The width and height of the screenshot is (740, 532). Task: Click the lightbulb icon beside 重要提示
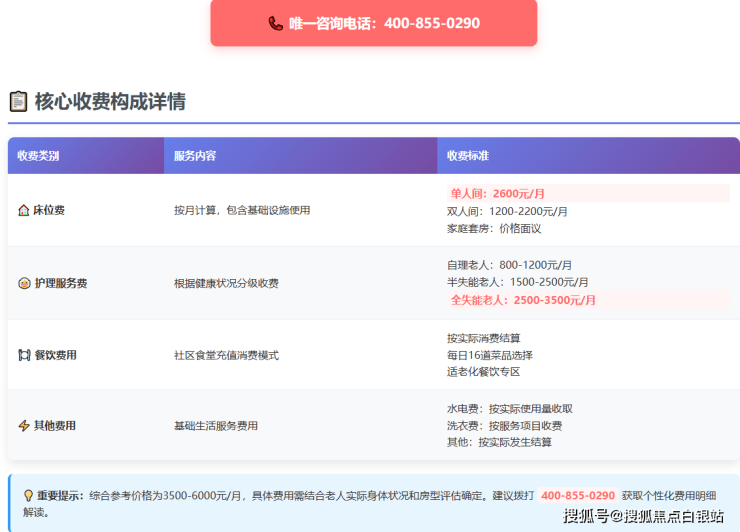click(28, 495)
